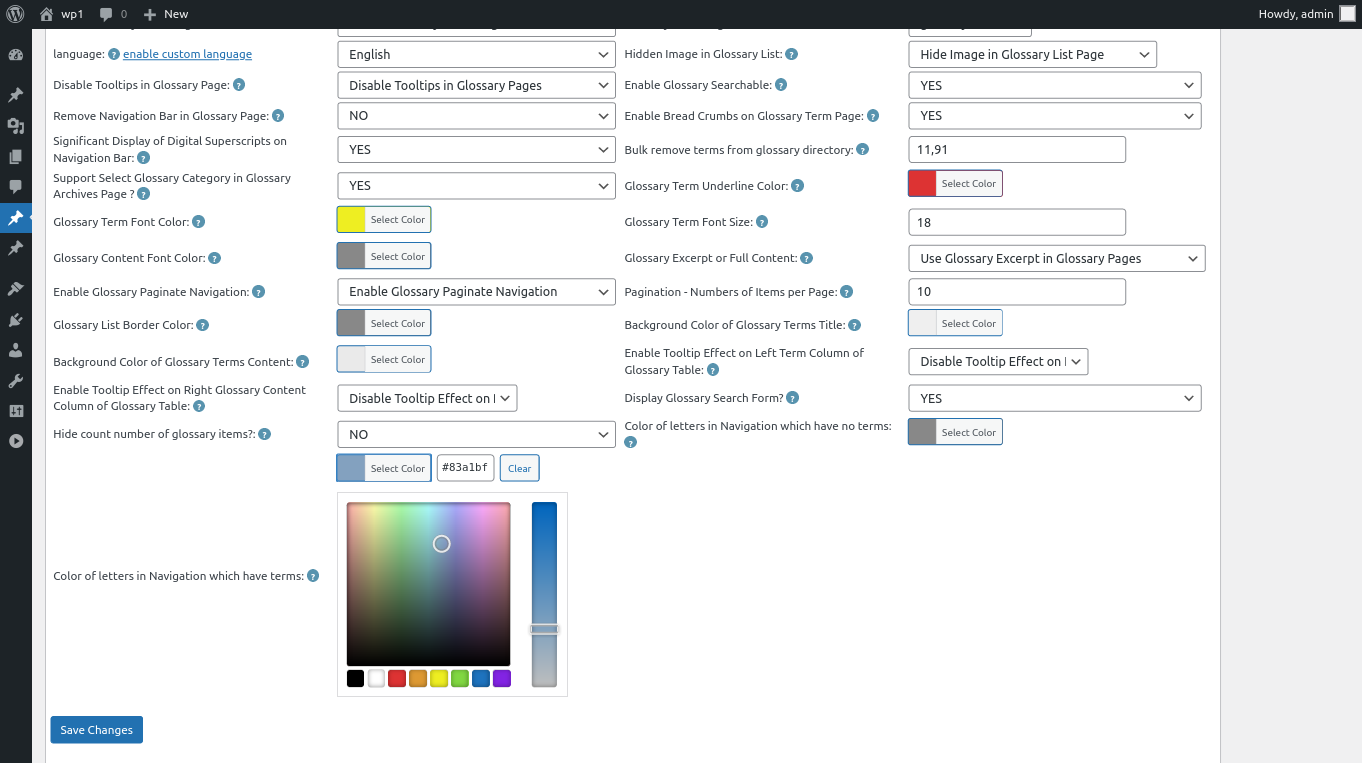Open Comments from the sidebar
The height and width of the screenshot is (763, 1362).
(15, 187)
